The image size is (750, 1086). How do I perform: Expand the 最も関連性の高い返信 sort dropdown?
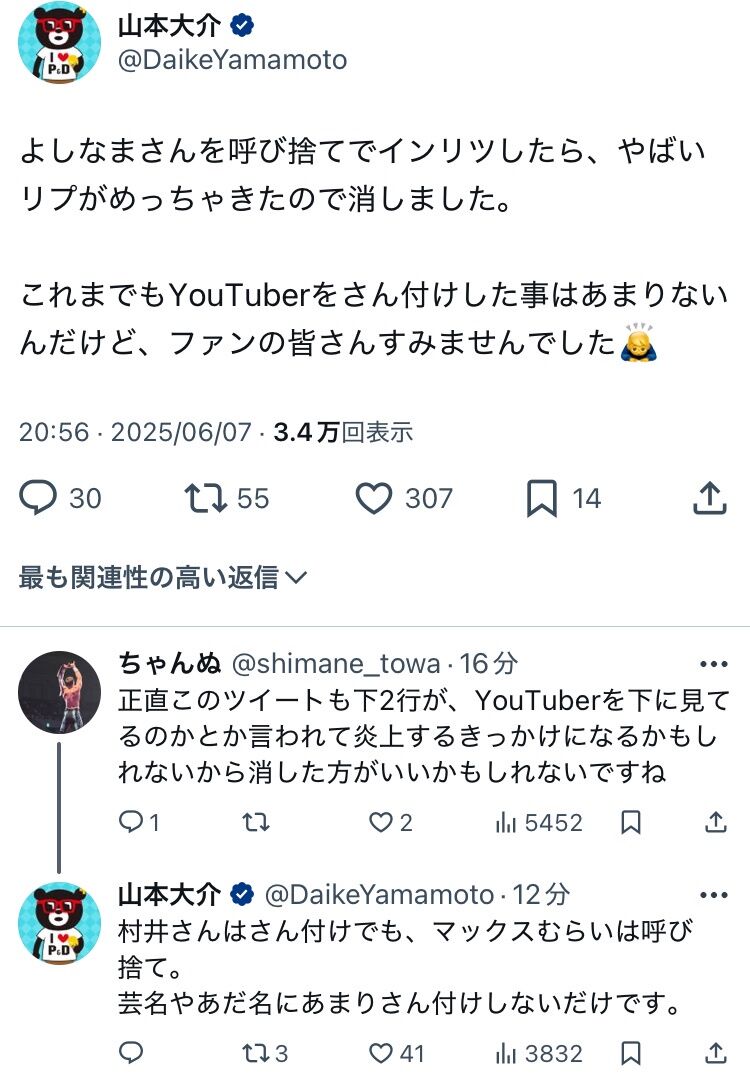[x=163, y=577]
